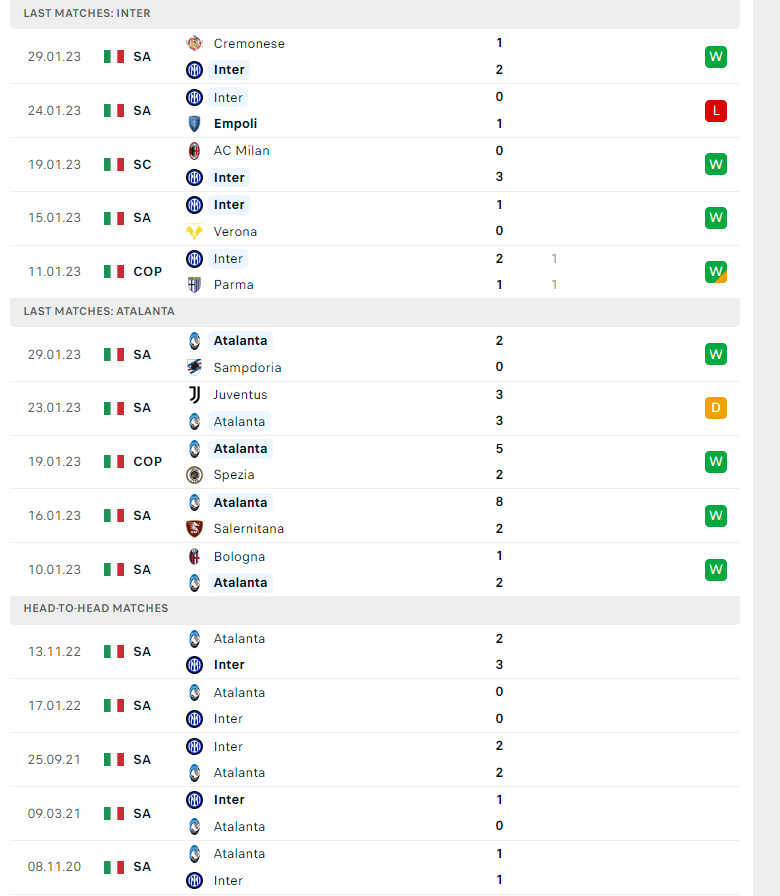The image size is (780, 896).
Task: Click the Empoli team logo
Action: tap(194, 124)
